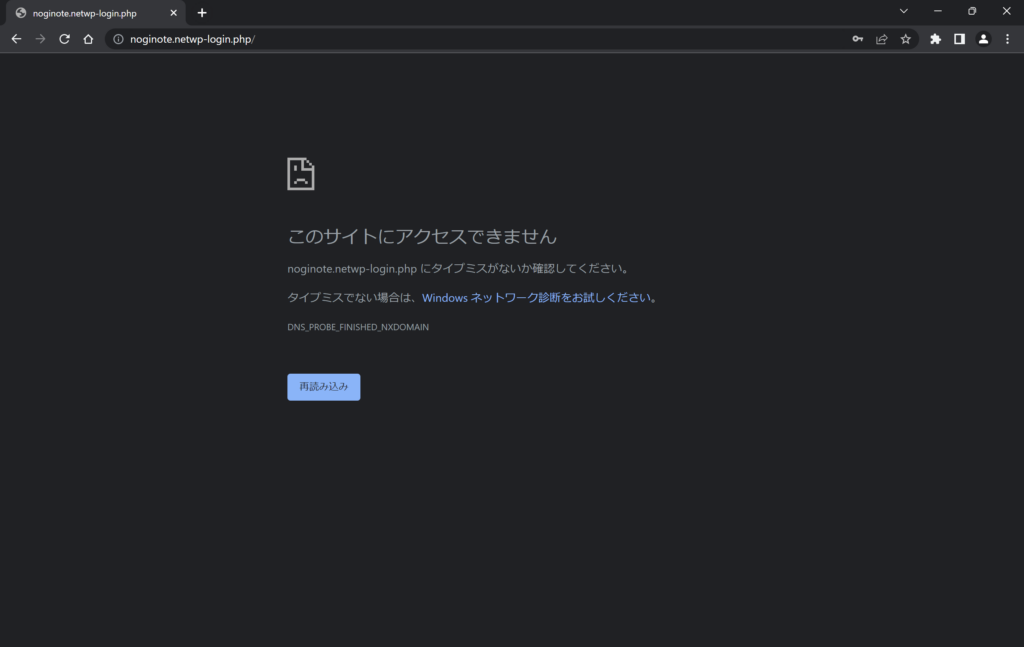Share this page
Screen dimensions: 1024x647
click(881, 39)
